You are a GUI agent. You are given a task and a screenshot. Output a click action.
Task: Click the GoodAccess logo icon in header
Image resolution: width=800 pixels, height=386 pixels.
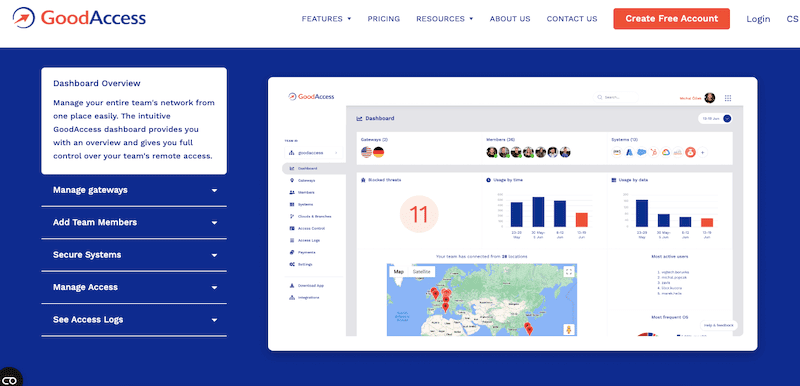pos(23,18)
